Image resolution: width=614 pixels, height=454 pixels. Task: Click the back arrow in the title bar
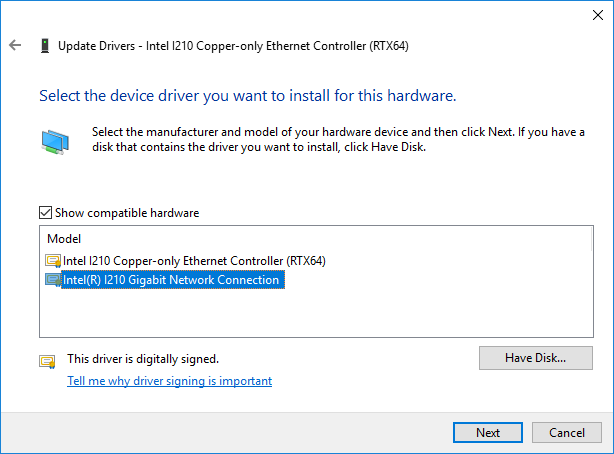[x=15, y=45]
